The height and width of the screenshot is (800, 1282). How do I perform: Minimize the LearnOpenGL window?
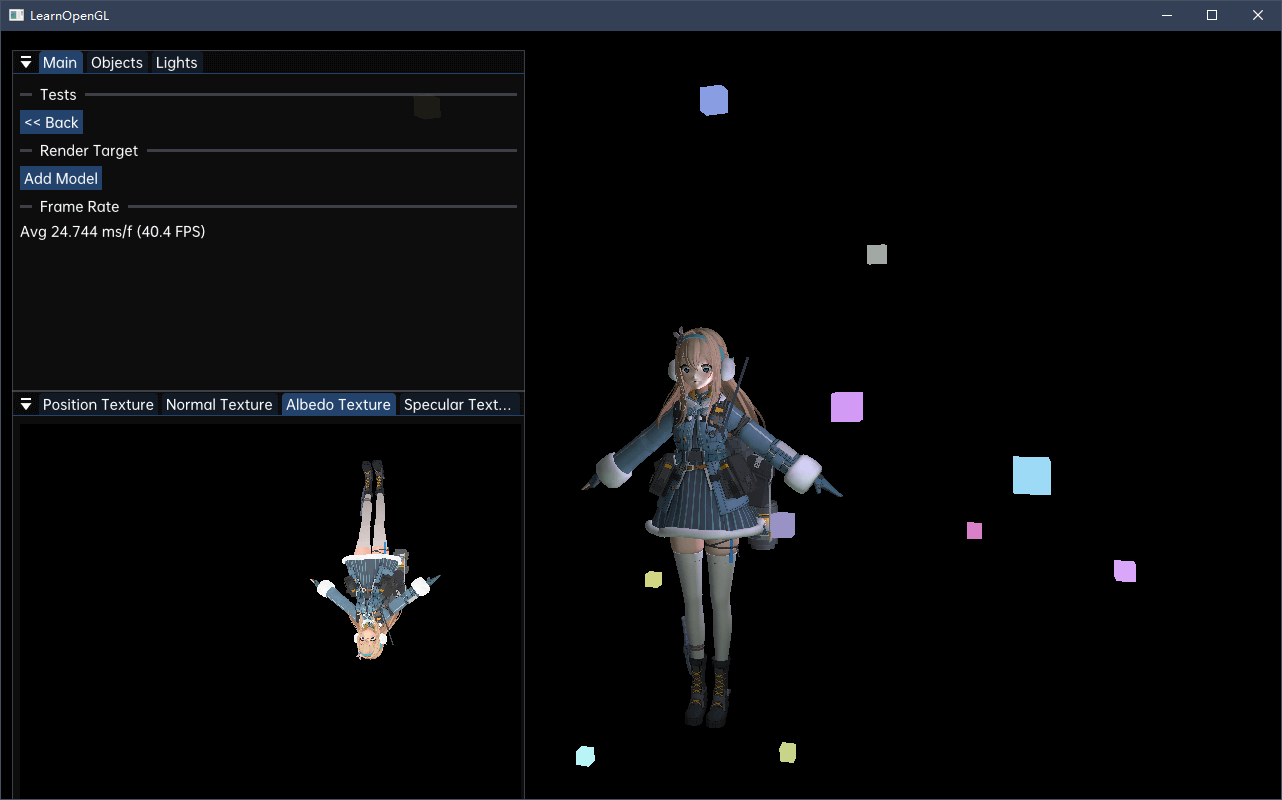pyautogui.click(x=1166, y=15)
